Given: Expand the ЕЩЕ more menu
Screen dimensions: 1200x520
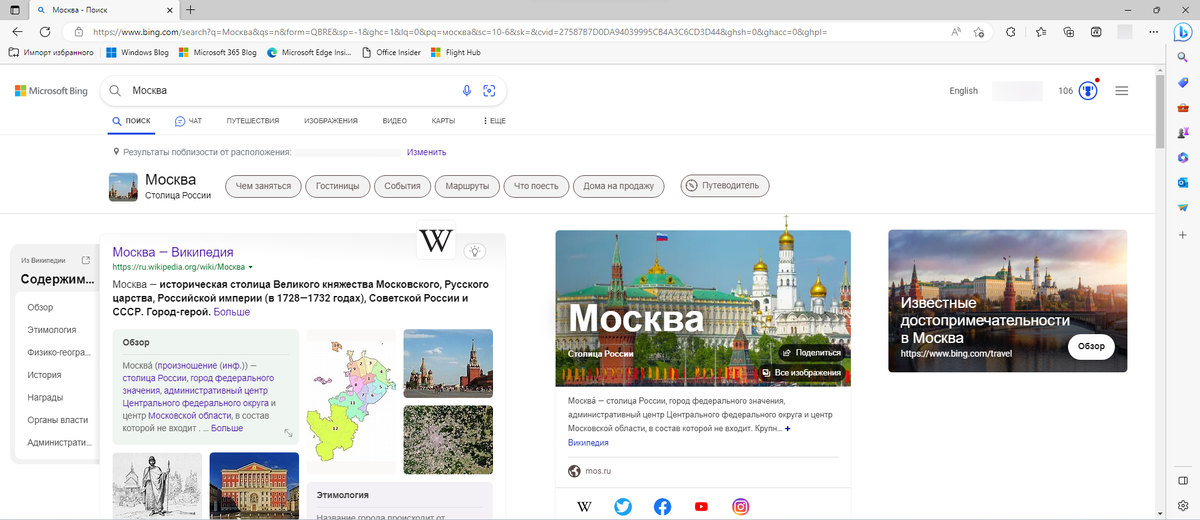Looking at the screenshot, I should click(495, 121).
